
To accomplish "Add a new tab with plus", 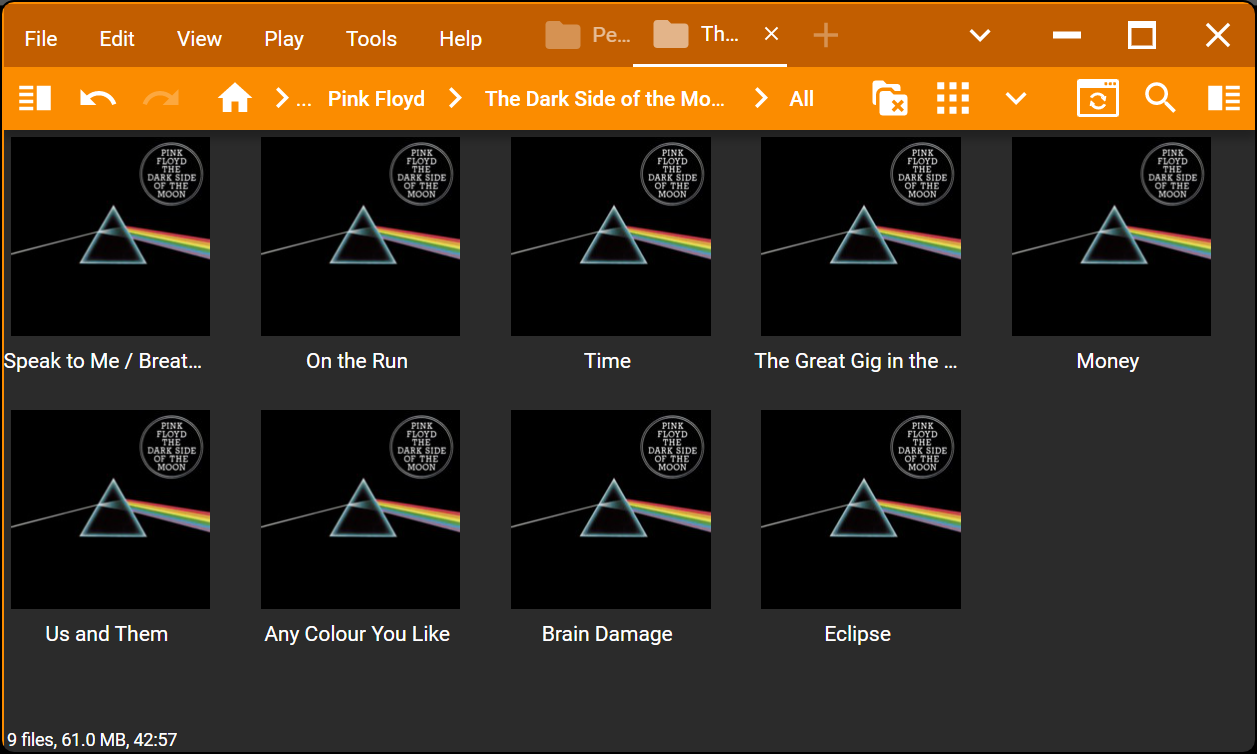I will [825, 36].
